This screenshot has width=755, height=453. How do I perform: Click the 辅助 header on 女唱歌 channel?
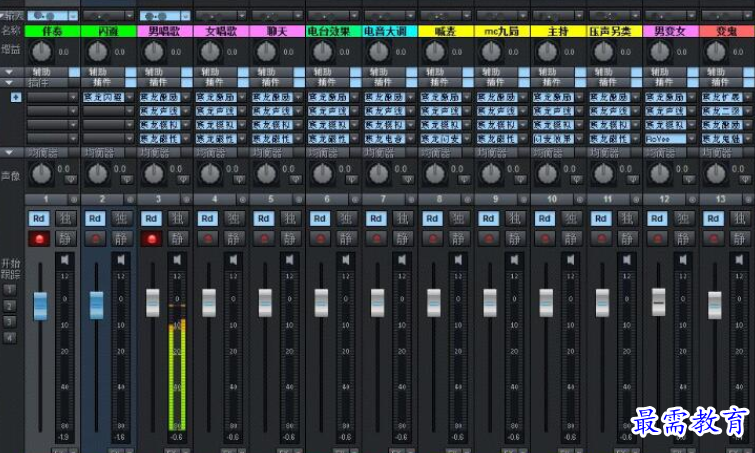click(x=215, y=72)
